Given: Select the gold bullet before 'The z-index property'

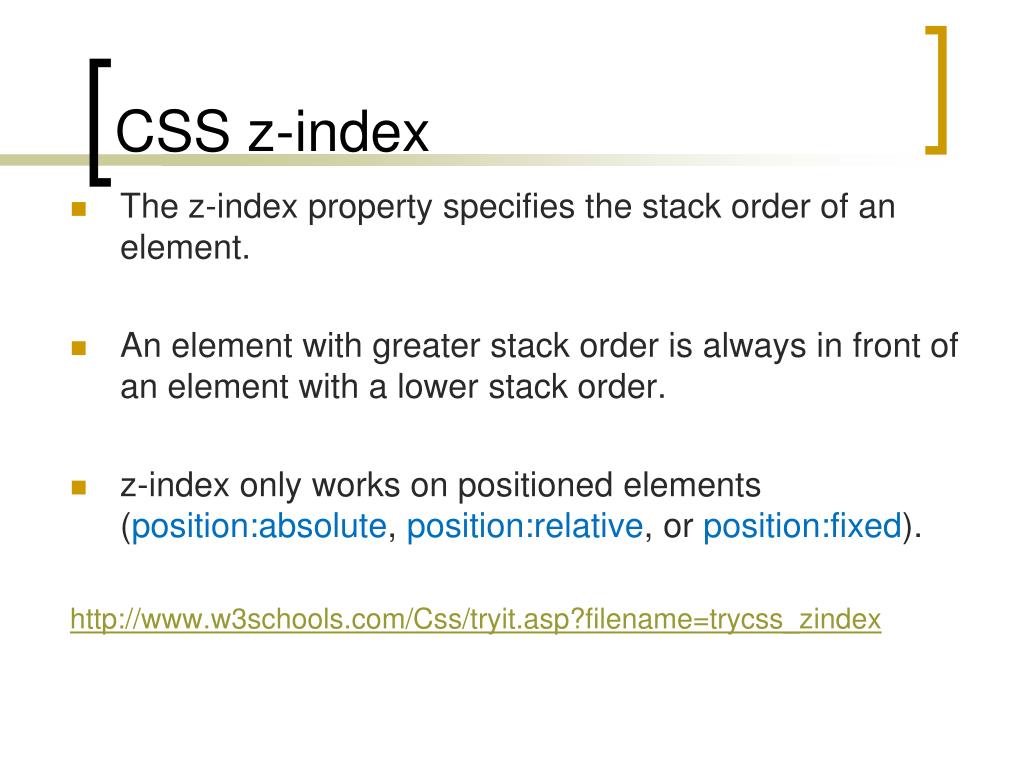Looking at the screenshot, I should pyautogui.click(x=79, y=209).
